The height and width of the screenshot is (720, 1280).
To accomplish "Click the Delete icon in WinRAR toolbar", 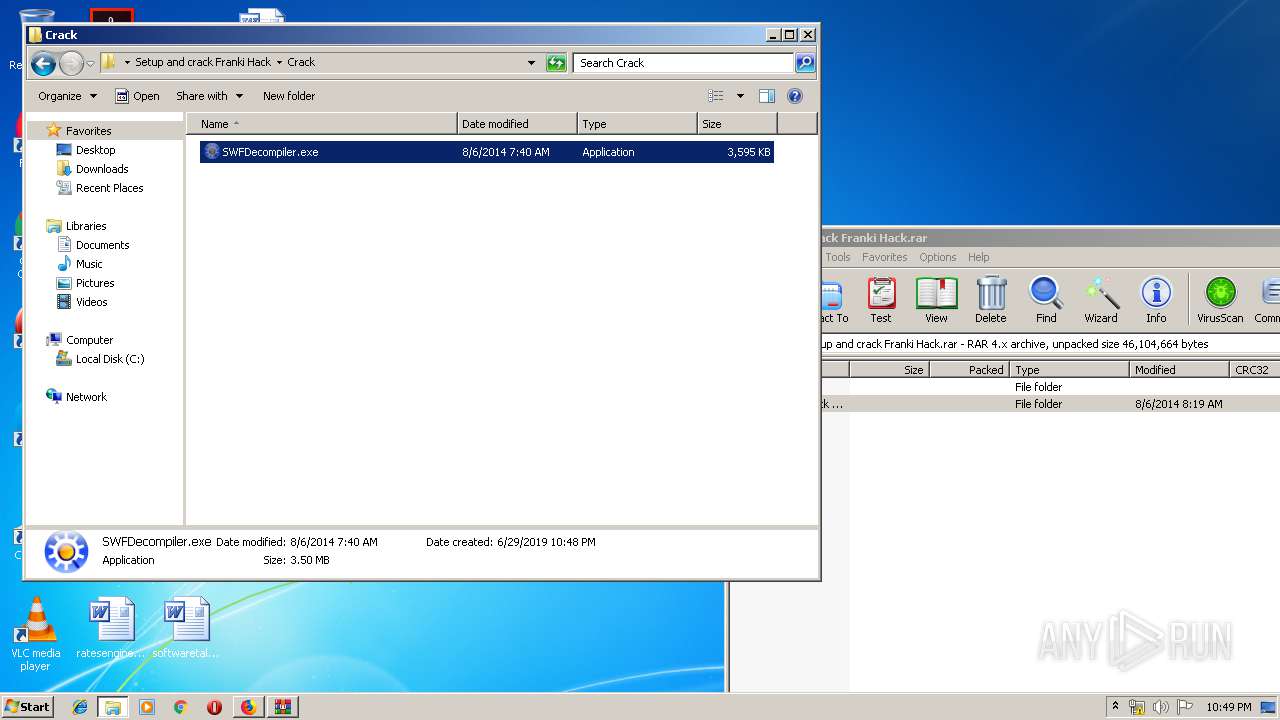I will pyautogui.click(x=990, y=301).
